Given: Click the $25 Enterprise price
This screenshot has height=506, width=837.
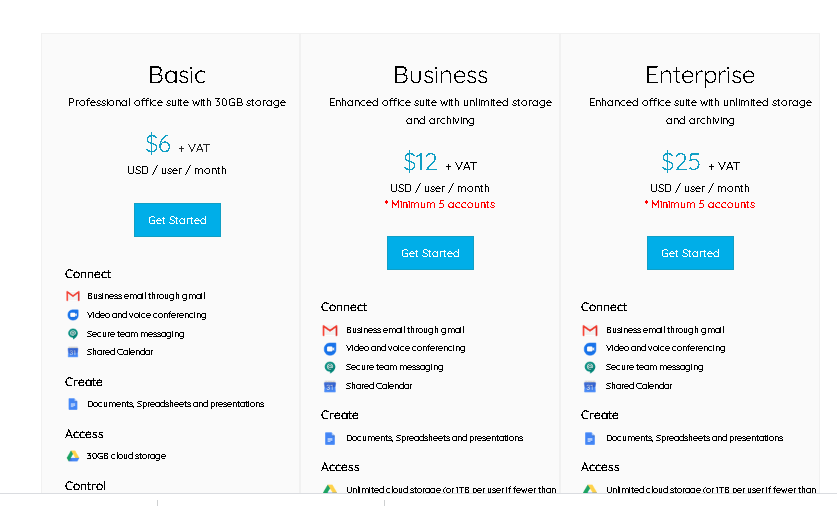Looking at the screenshot, I should tap(681, 162).
